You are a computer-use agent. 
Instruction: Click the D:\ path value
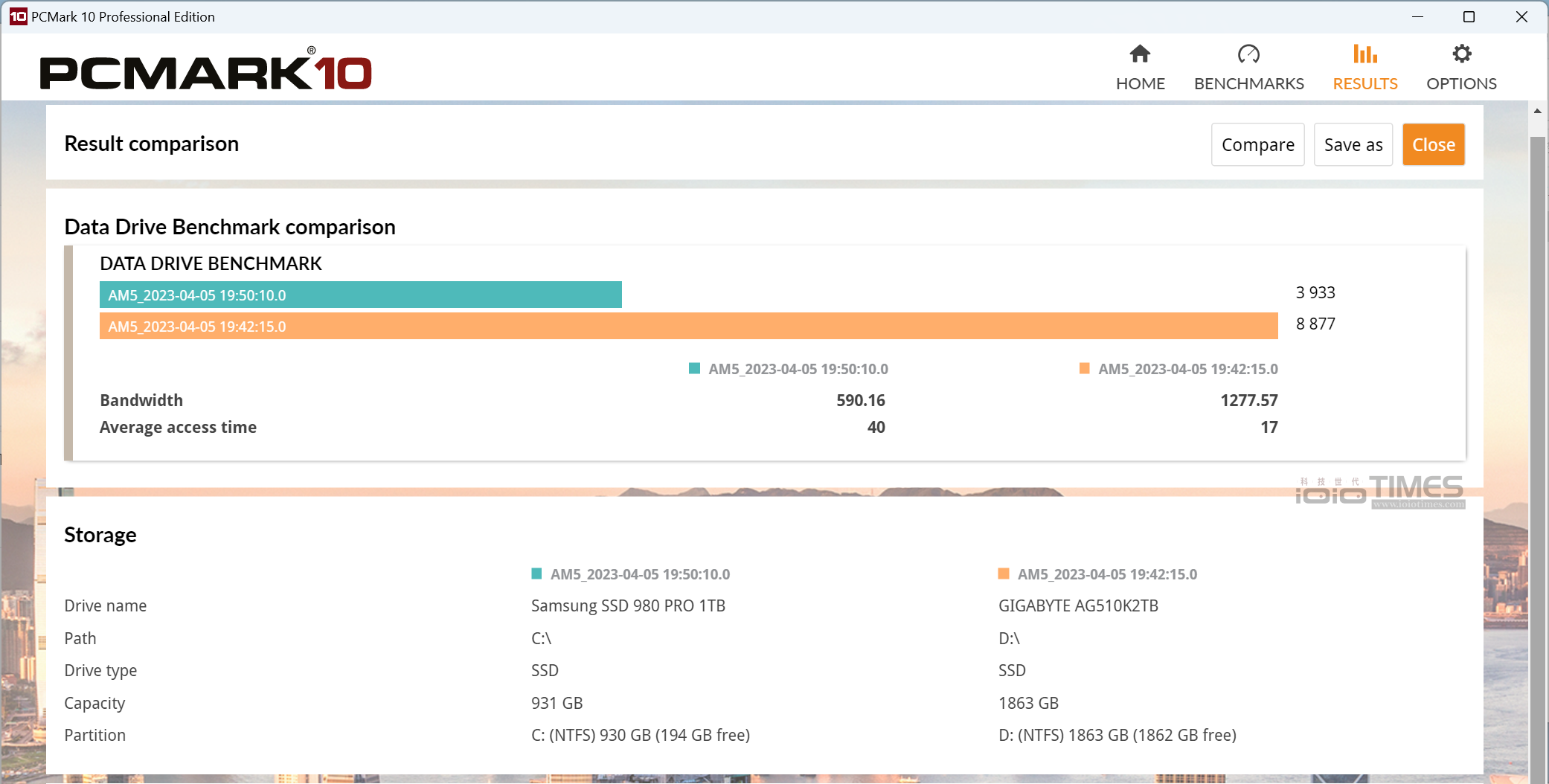[x=1008, y=638]
